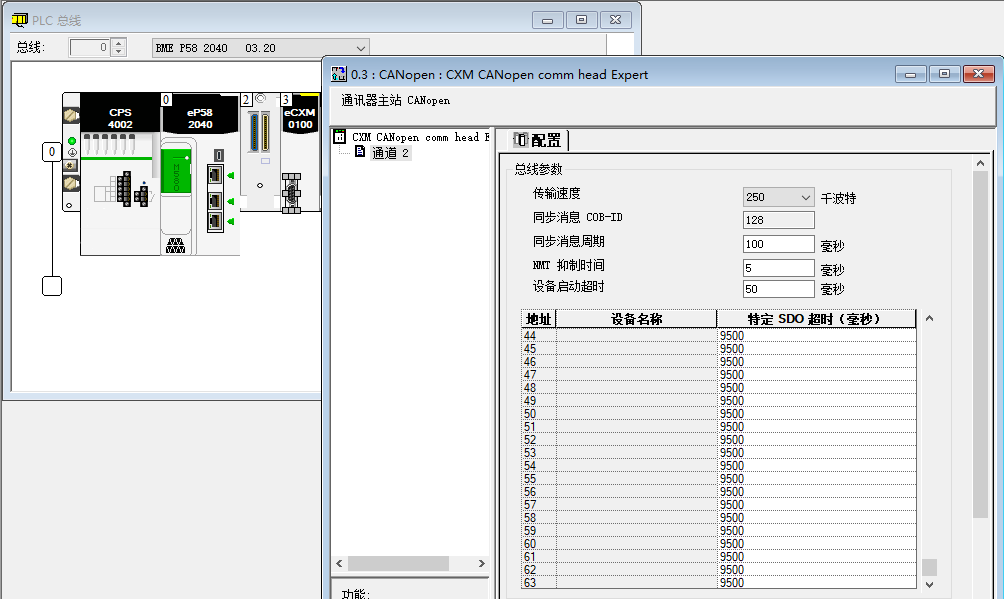Decrease the 总线 bus number spinner
The width and height of the screenshot is (1004, 599).
(x=118, y=52)
